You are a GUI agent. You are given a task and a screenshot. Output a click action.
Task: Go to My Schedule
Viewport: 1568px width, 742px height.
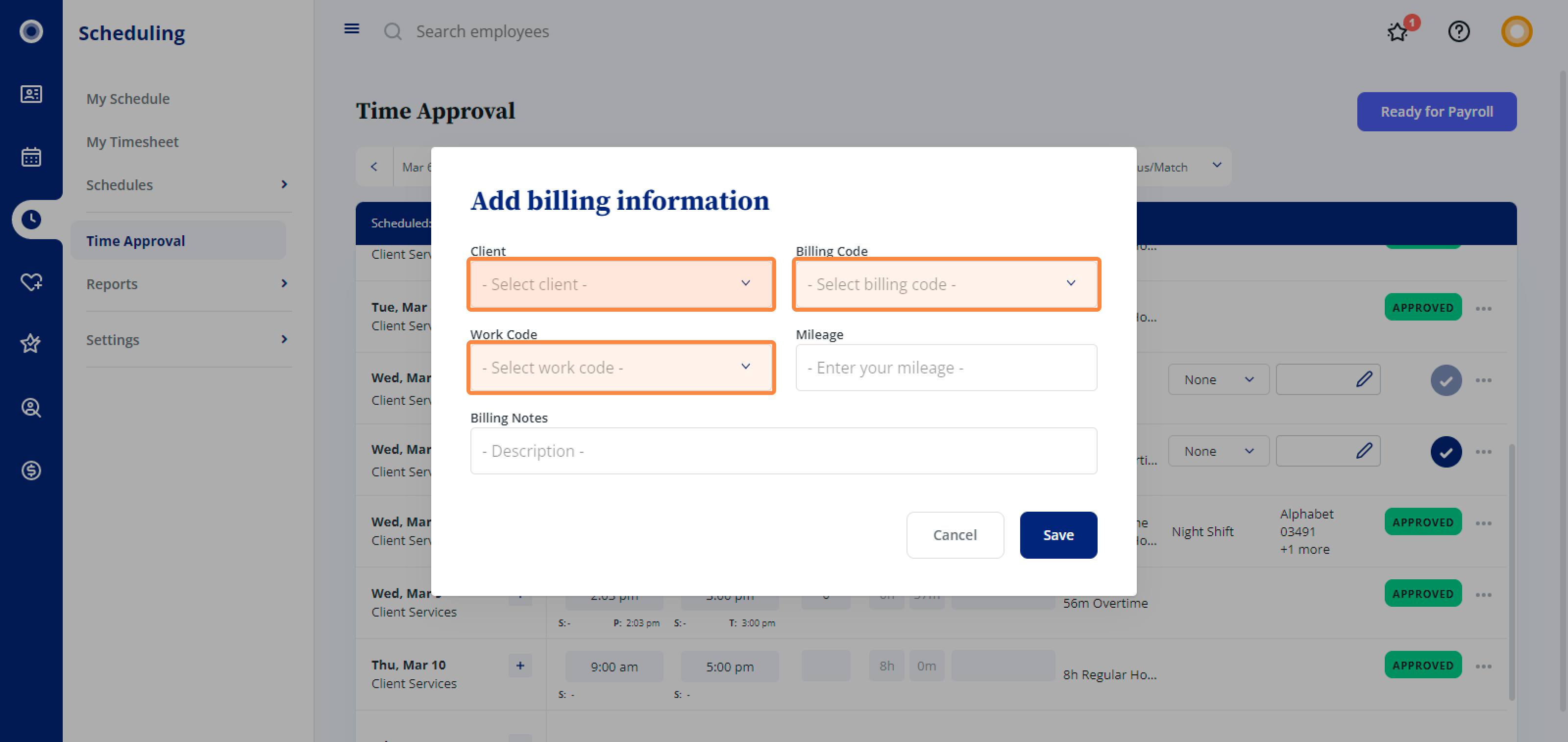coord(128,99)
